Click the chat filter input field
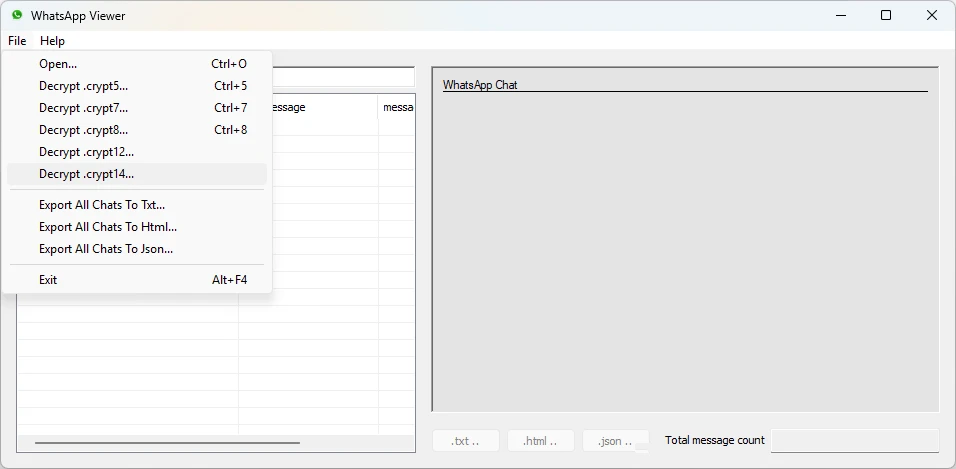956x469 pixels. pos(343,77)
